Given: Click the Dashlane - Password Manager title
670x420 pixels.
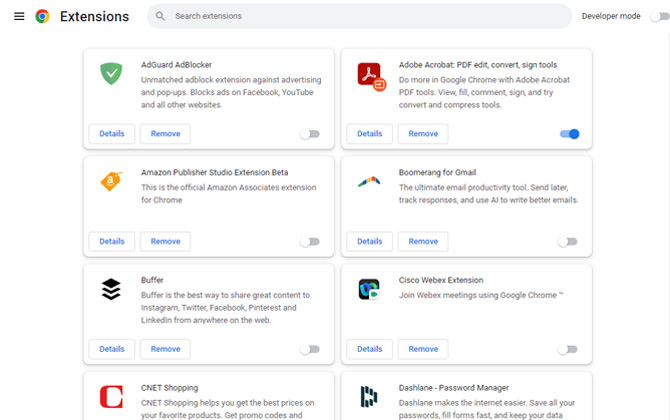Looking at the screenshot, I should [x=454, y=388].
